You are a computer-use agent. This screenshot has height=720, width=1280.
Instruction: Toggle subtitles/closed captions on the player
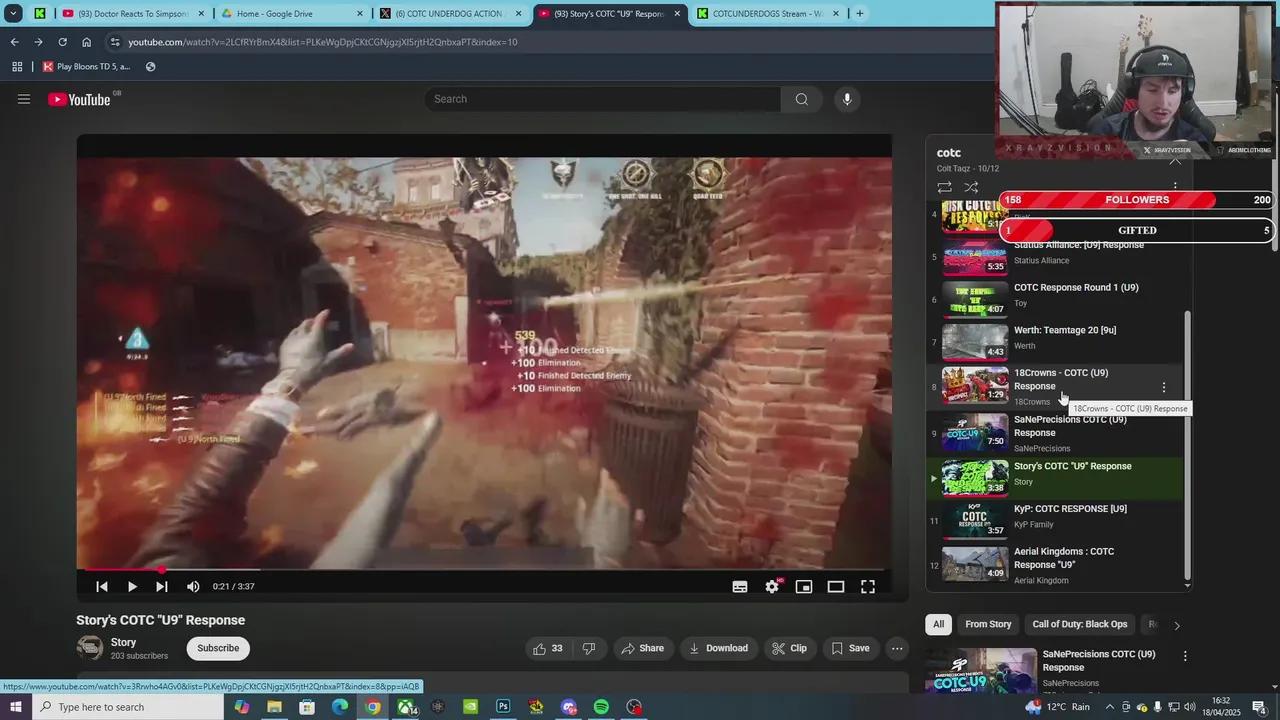point(740,587)
